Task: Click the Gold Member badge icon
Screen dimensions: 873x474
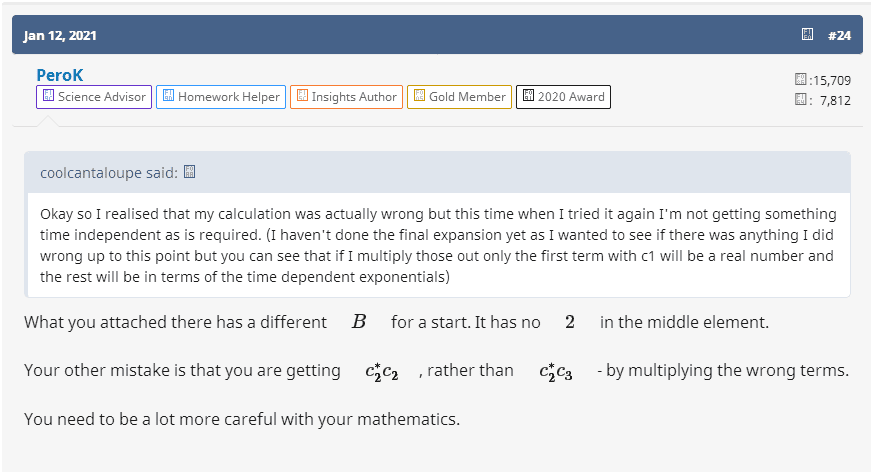Action: pos(419,97)
